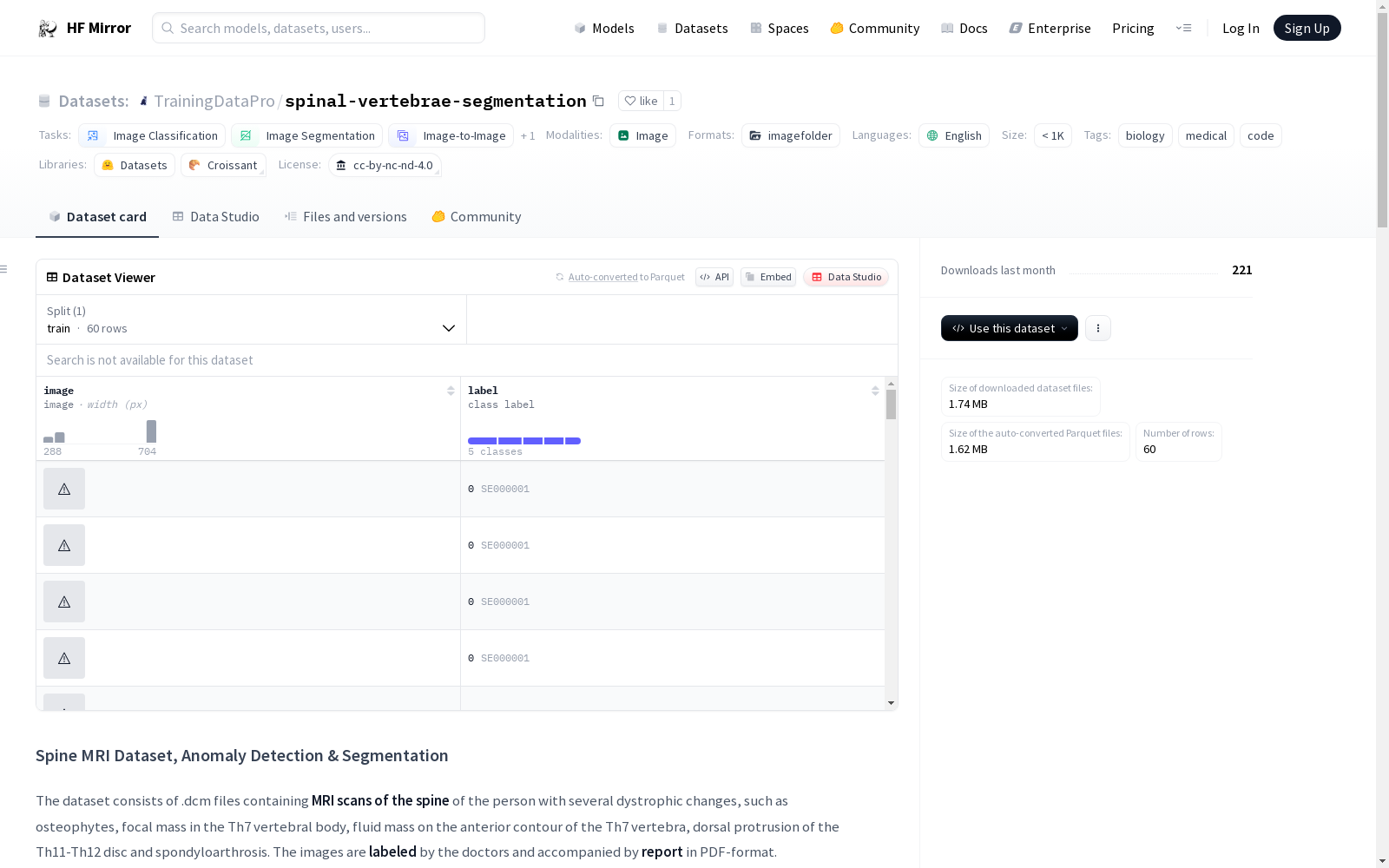
Task: Click the sort icon on label column
Action: pyautogui.click(x=875, y=391)
